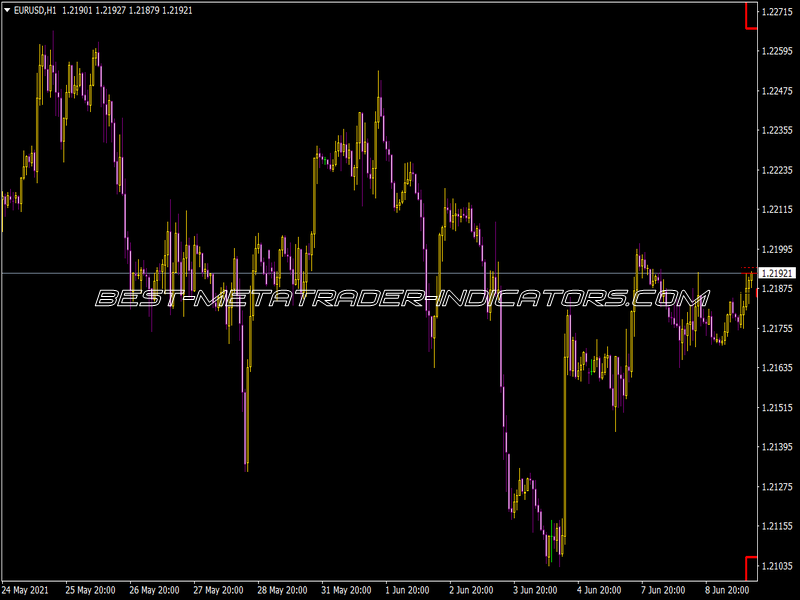Click the 1.21275 price scale label

pyautogui.click(x=777, y=486)
